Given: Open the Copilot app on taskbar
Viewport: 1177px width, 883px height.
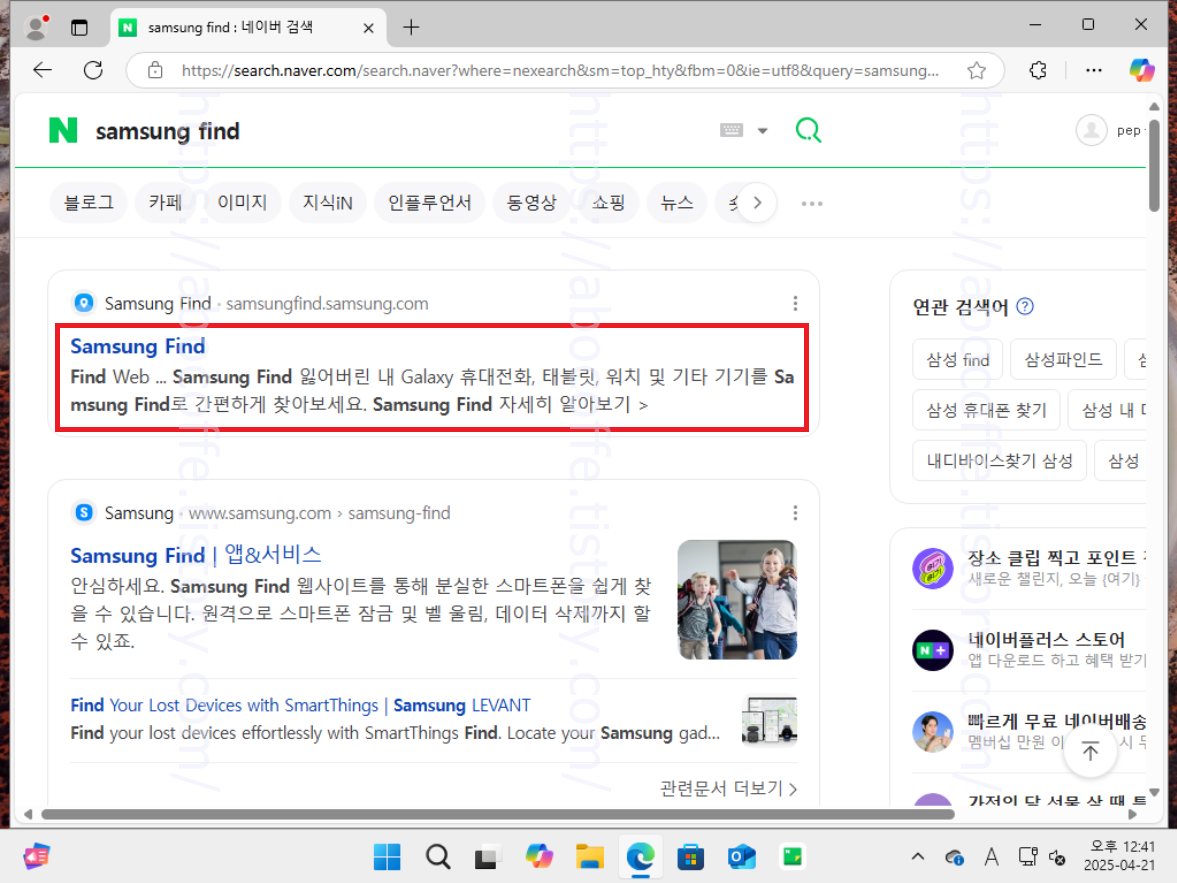Looking at the screenshot, I should click(x=538, y=857).
